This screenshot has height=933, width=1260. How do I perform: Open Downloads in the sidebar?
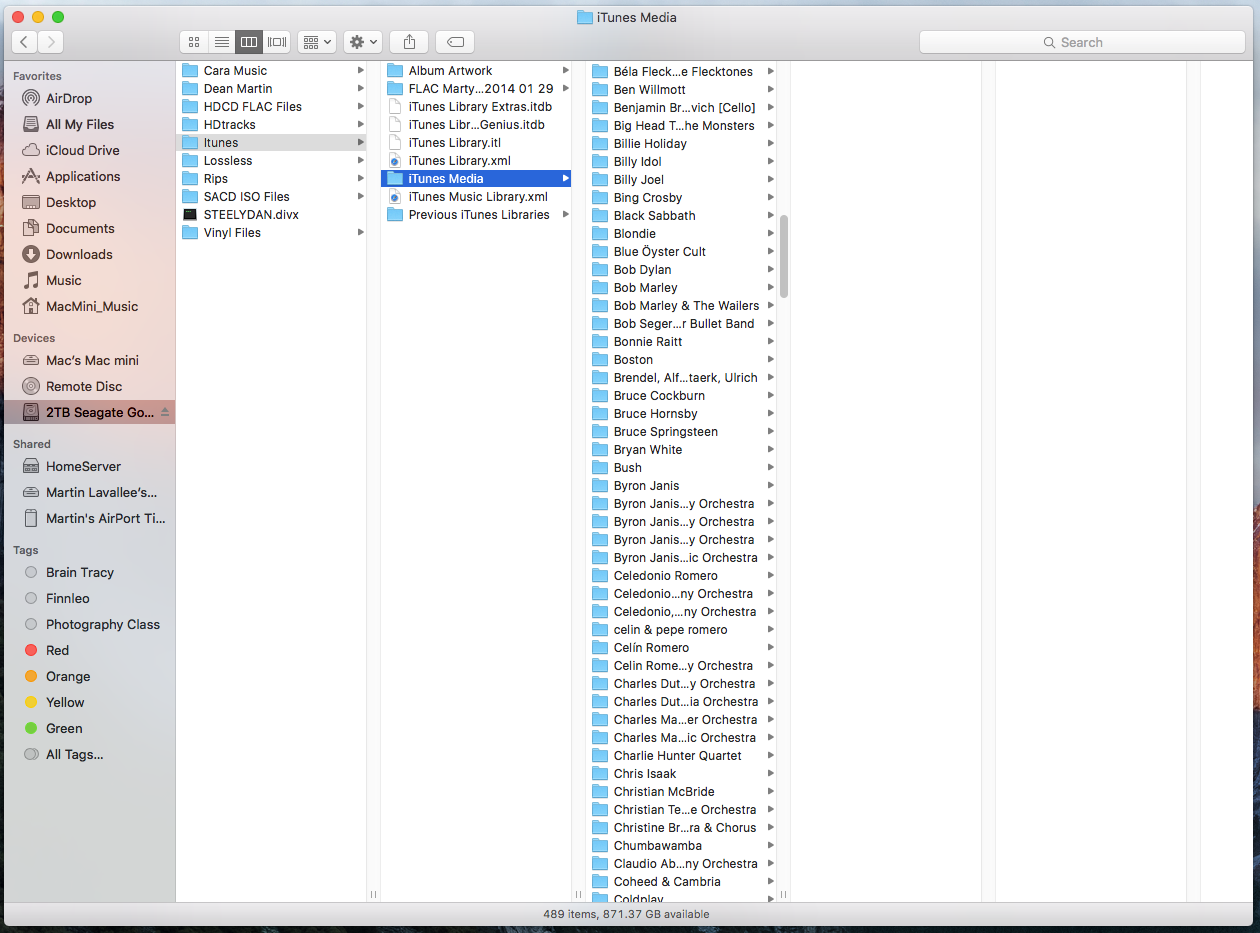(88, 254)
